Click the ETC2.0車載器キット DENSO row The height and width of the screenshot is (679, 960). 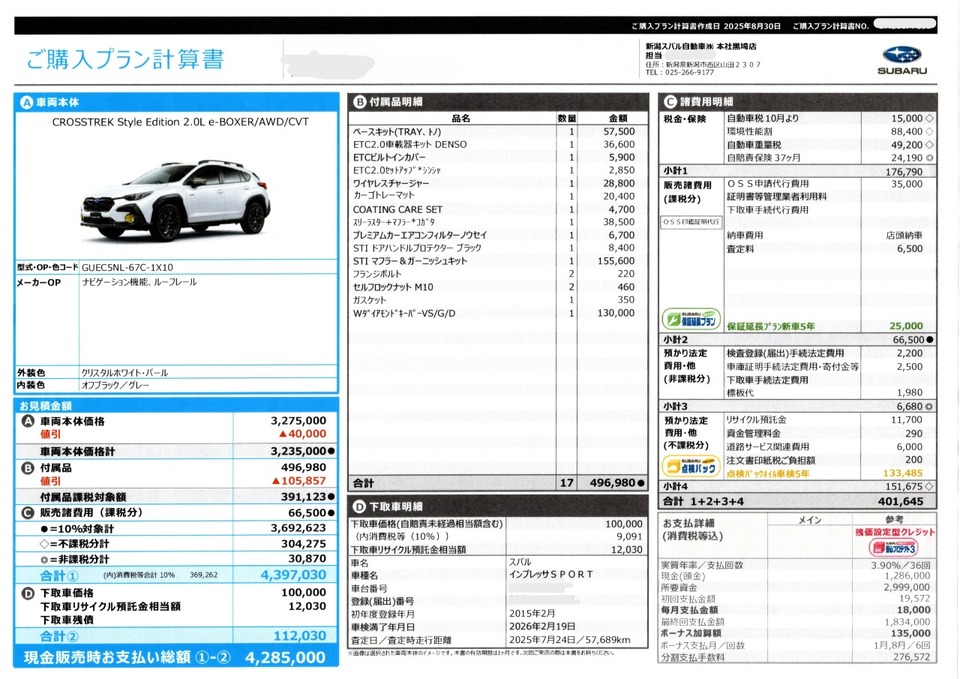(497, 144)
